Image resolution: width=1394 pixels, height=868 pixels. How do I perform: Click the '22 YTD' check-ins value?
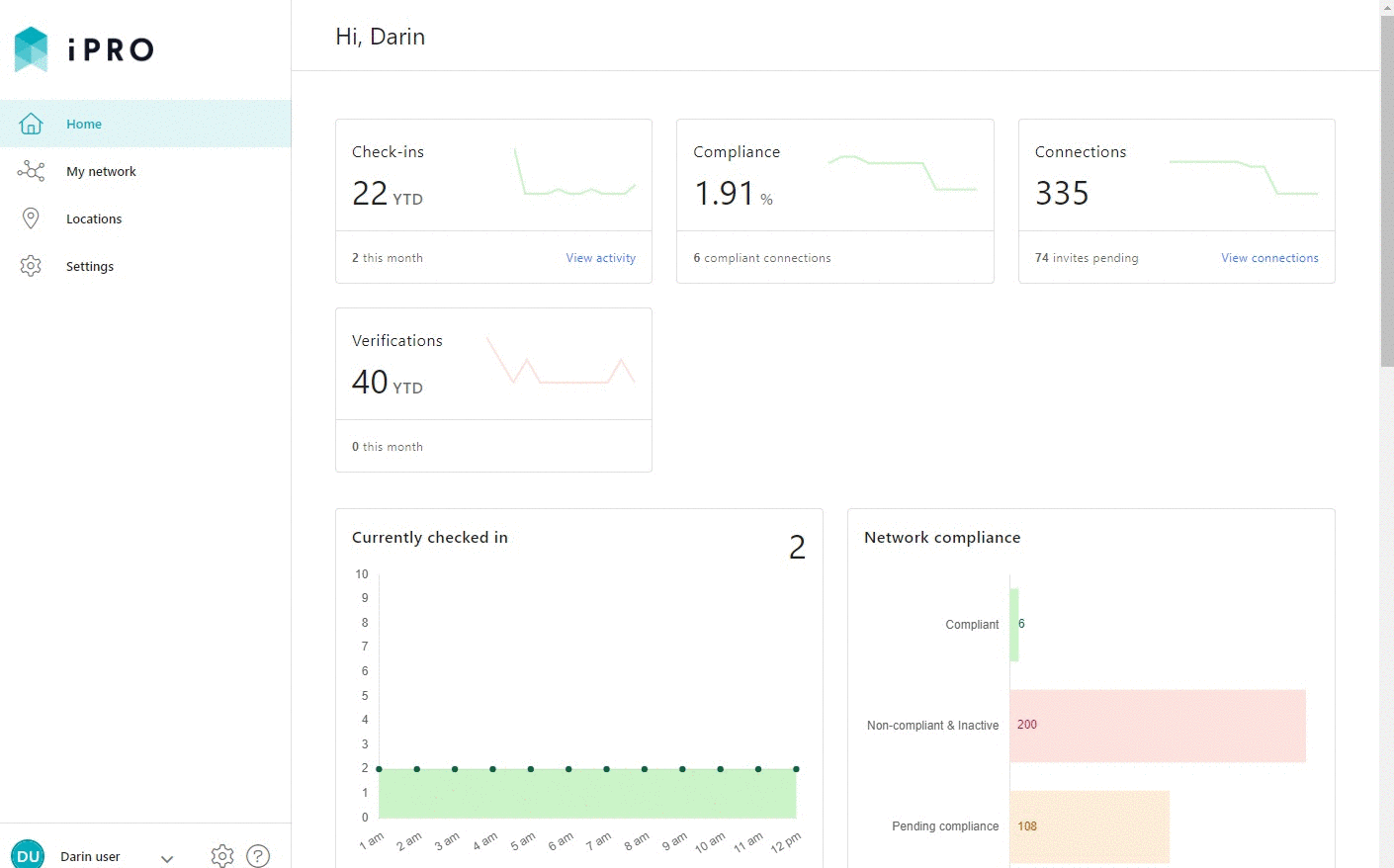click(x=388, y=193)
